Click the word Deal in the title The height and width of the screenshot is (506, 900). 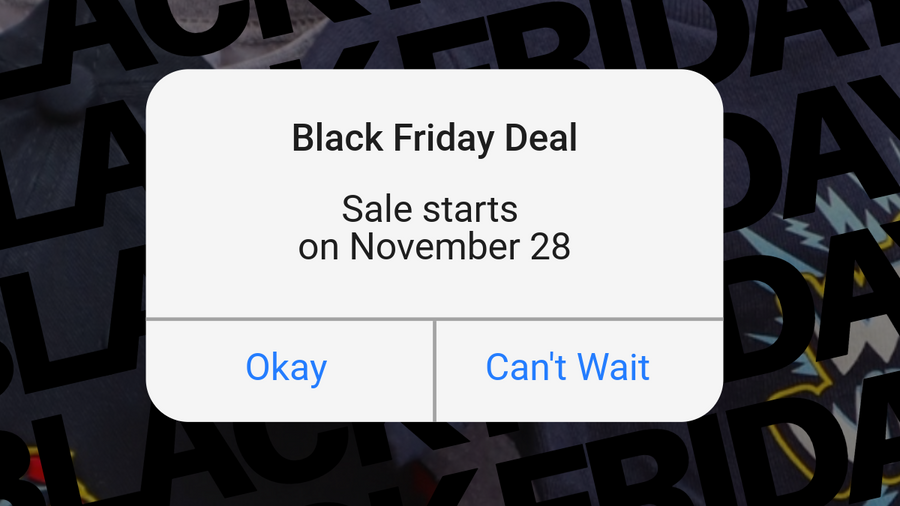point(540,138)
